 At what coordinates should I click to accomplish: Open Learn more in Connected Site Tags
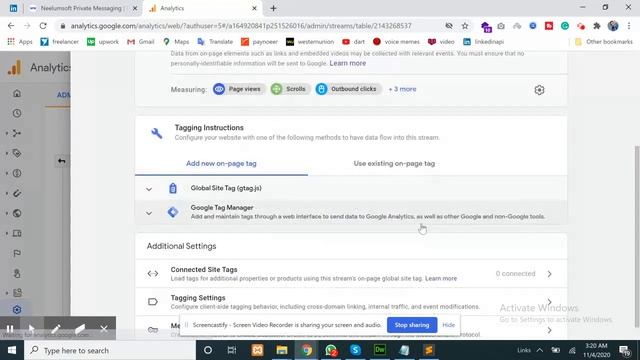point(441,278)
